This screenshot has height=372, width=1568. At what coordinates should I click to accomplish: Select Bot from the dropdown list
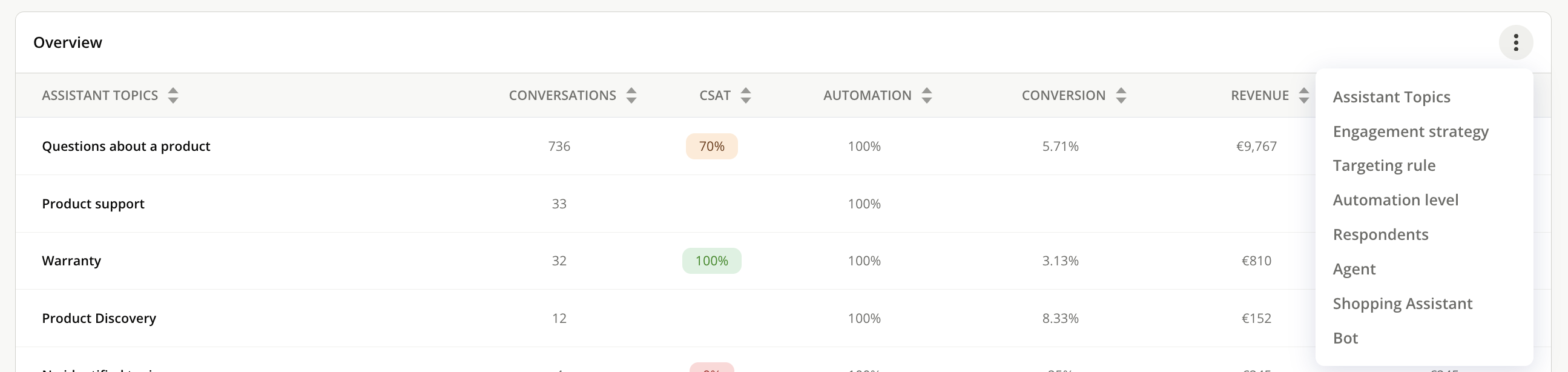[1345, 338]
